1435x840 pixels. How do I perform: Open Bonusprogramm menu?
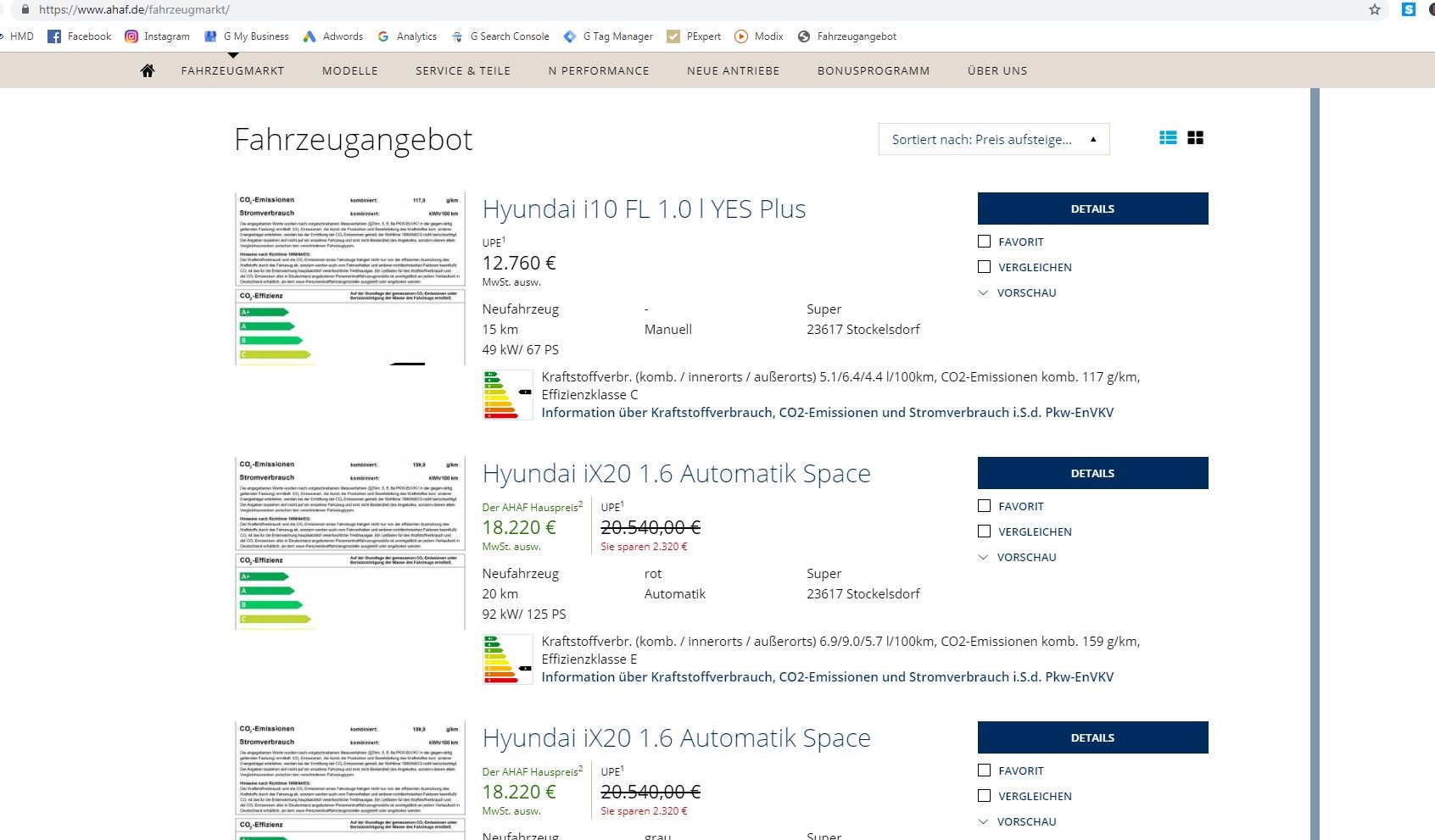[874, 70]
